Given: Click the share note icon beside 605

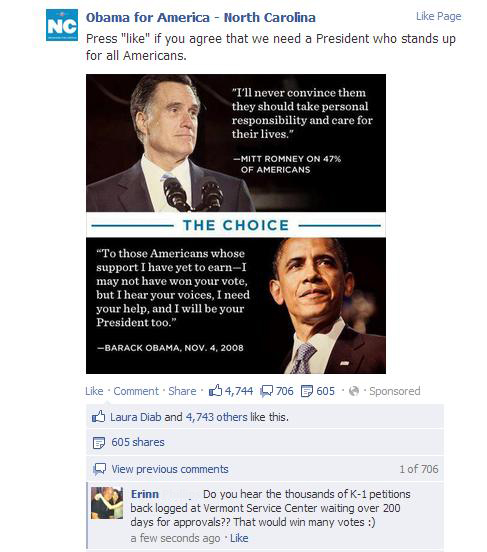Looking at the screenshot, I should point(307,391).
